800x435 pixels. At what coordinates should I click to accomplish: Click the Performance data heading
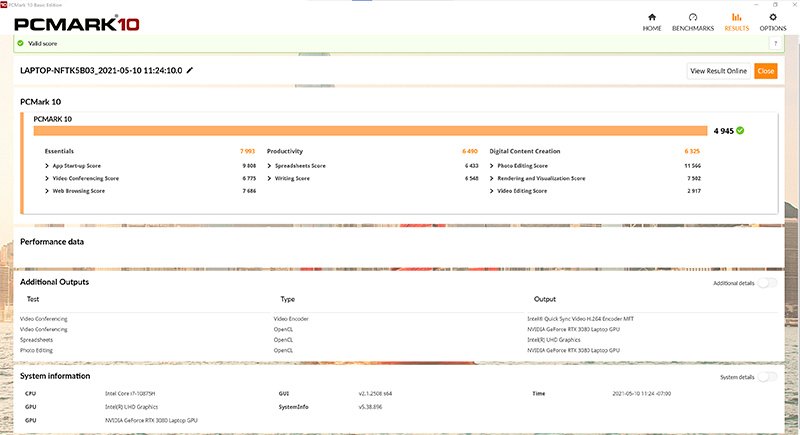[x=52, y=242]
